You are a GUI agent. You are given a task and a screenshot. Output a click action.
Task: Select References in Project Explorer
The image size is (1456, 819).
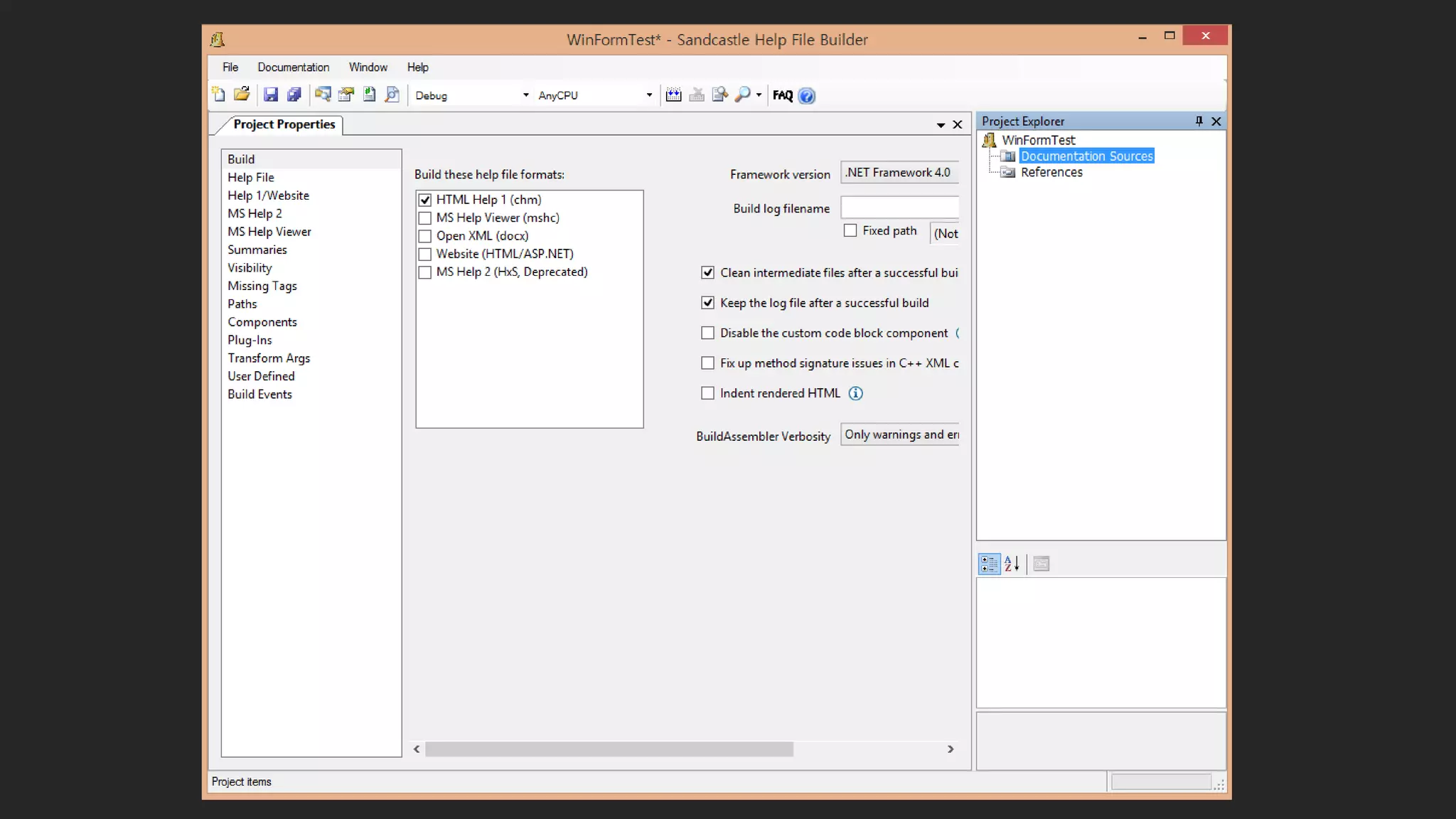tap(1051, 172)
